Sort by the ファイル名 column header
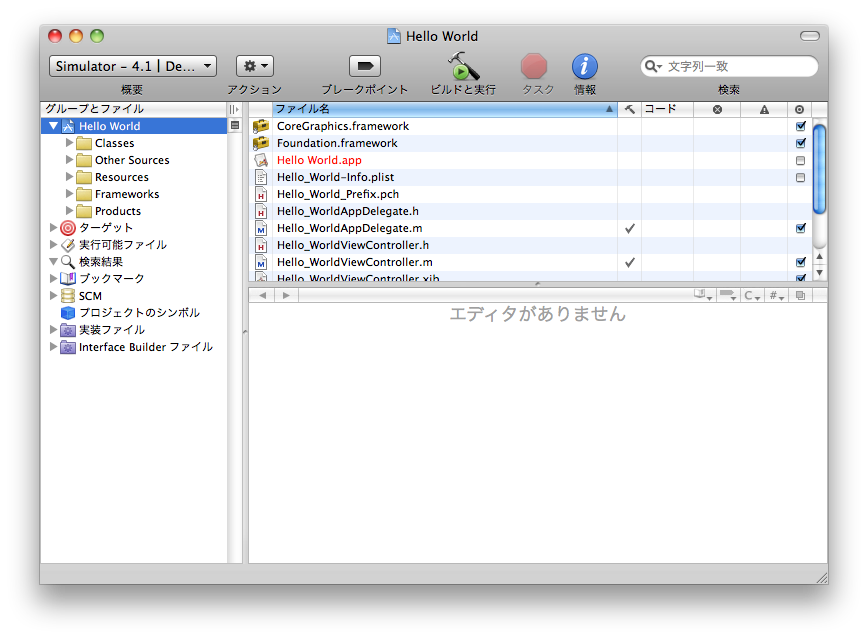 (x=440, y=109)
